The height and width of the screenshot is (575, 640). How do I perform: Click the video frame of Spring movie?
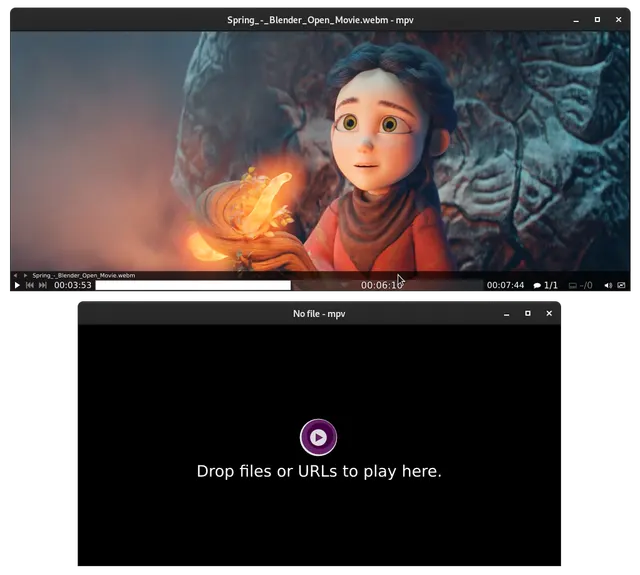320,151
